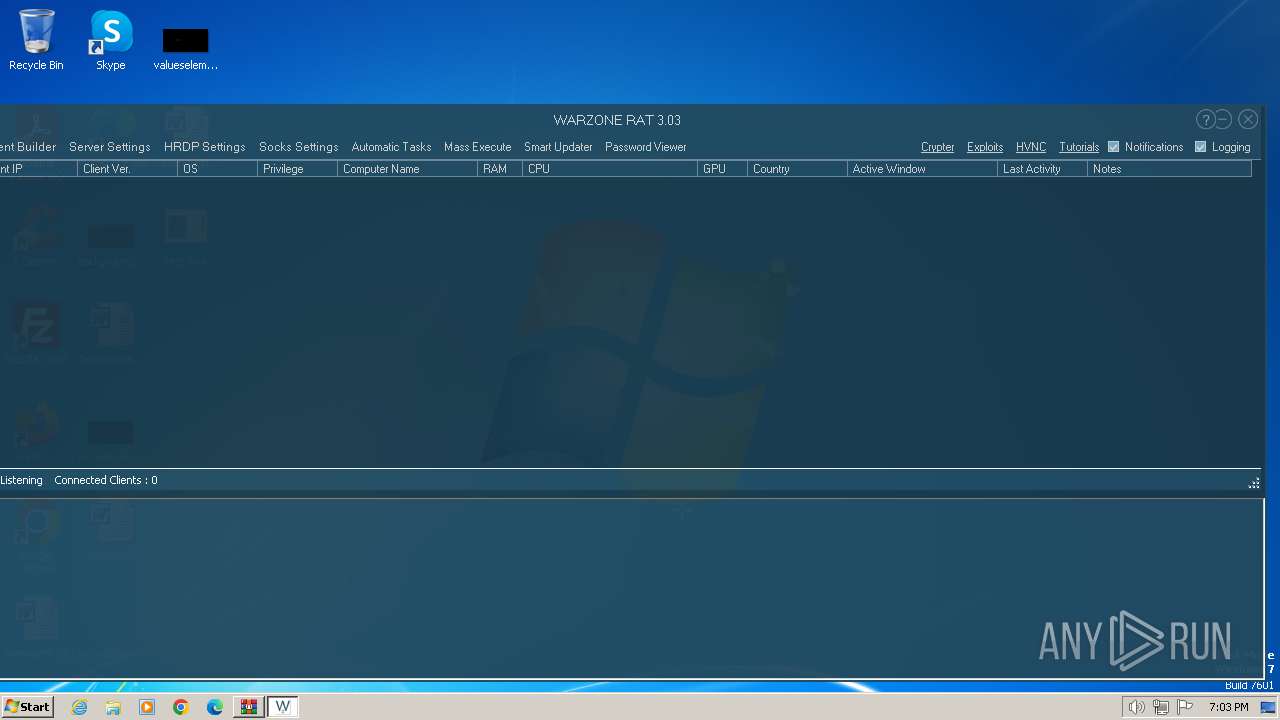Image resolution: width=1280 pixels, height=720 pixels.
Task: Open the Tutorials link
Action: click(1079, 147)
